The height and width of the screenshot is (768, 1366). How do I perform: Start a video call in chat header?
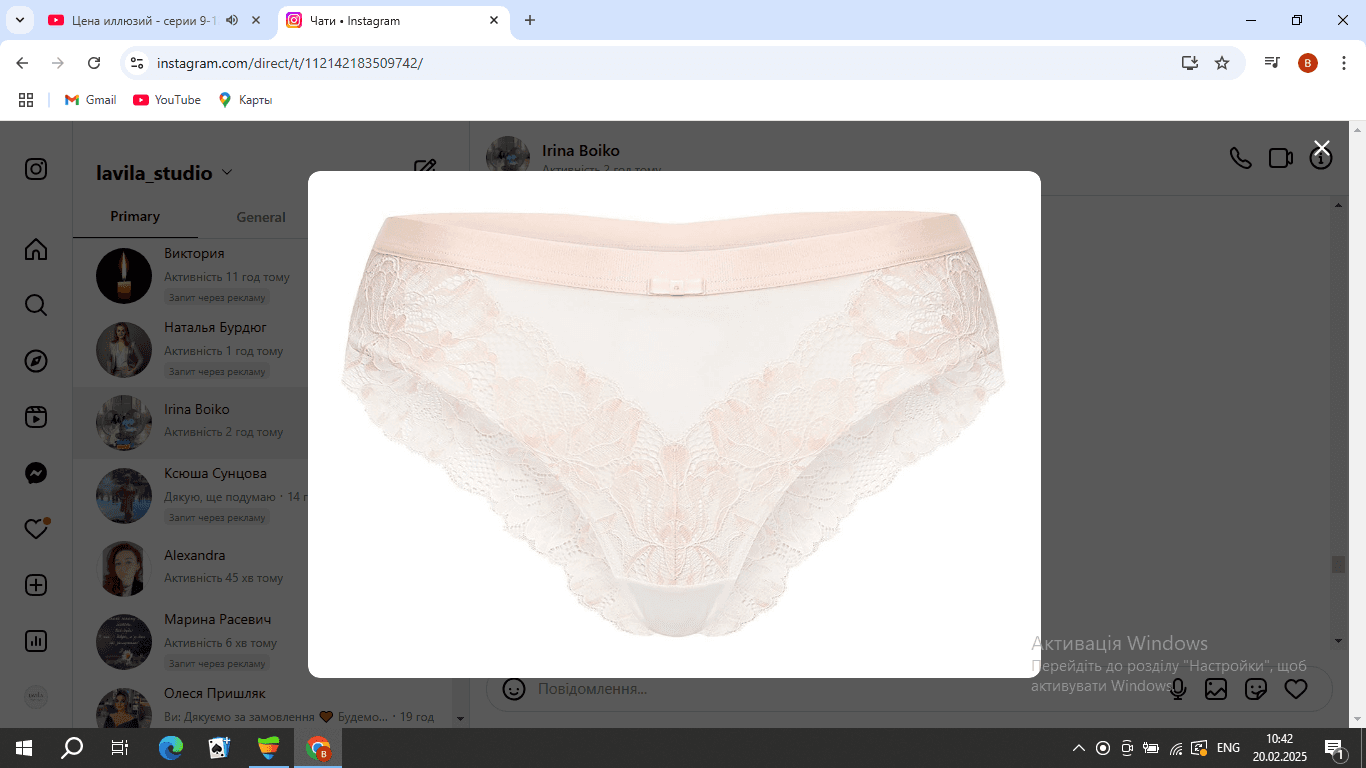coord(1280,158)
